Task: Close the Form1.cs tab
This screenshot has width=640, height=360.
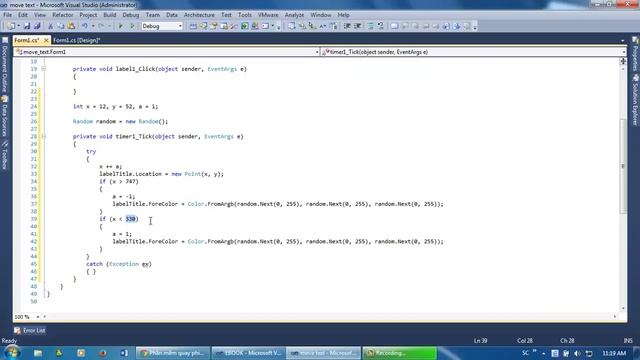Action: tap(46, 40)
